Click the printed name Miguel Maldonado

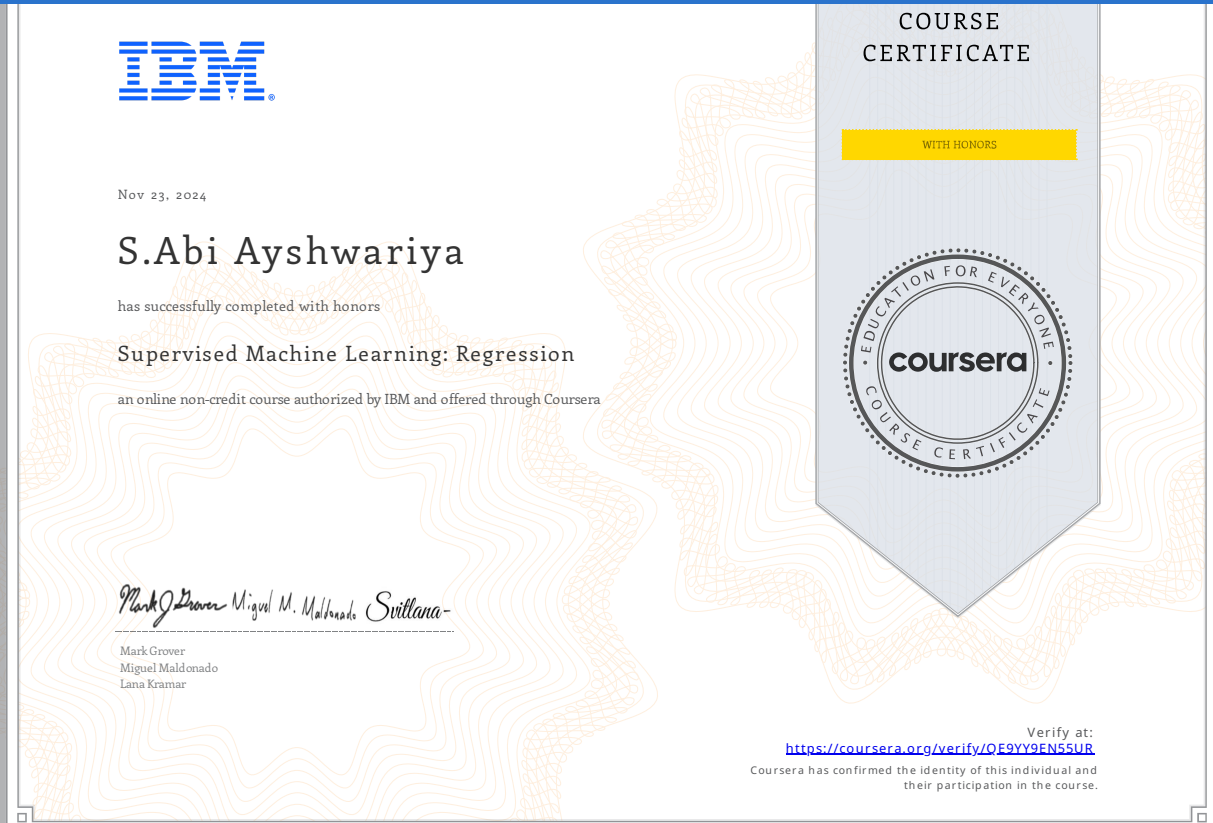click(168, 668)
